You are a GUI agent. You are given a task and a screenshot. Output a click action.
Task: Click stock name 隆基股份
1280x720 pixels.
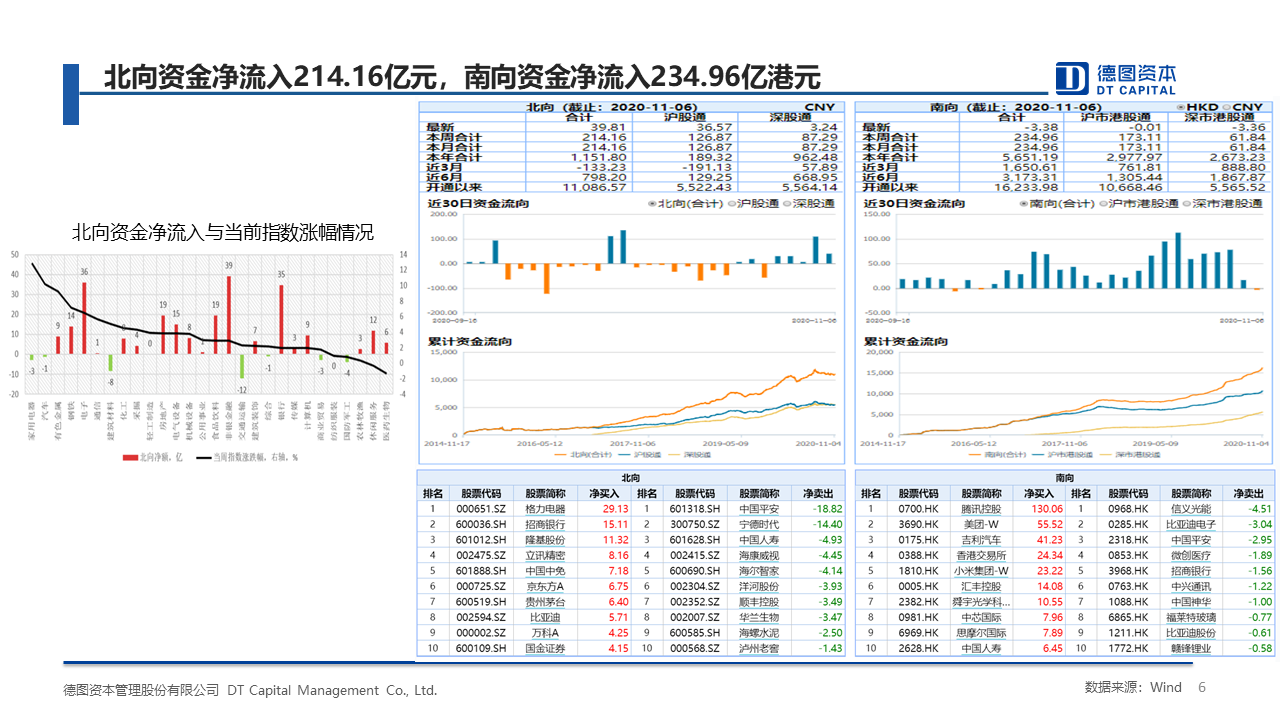tap(545, 540)
